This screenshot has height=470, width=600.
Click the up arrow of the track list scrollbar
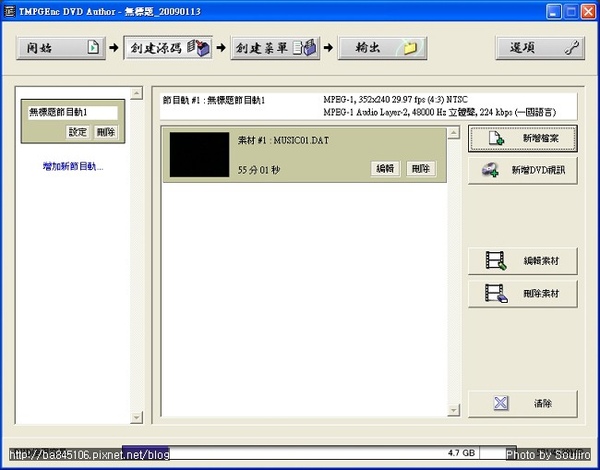tap(136, 93)
